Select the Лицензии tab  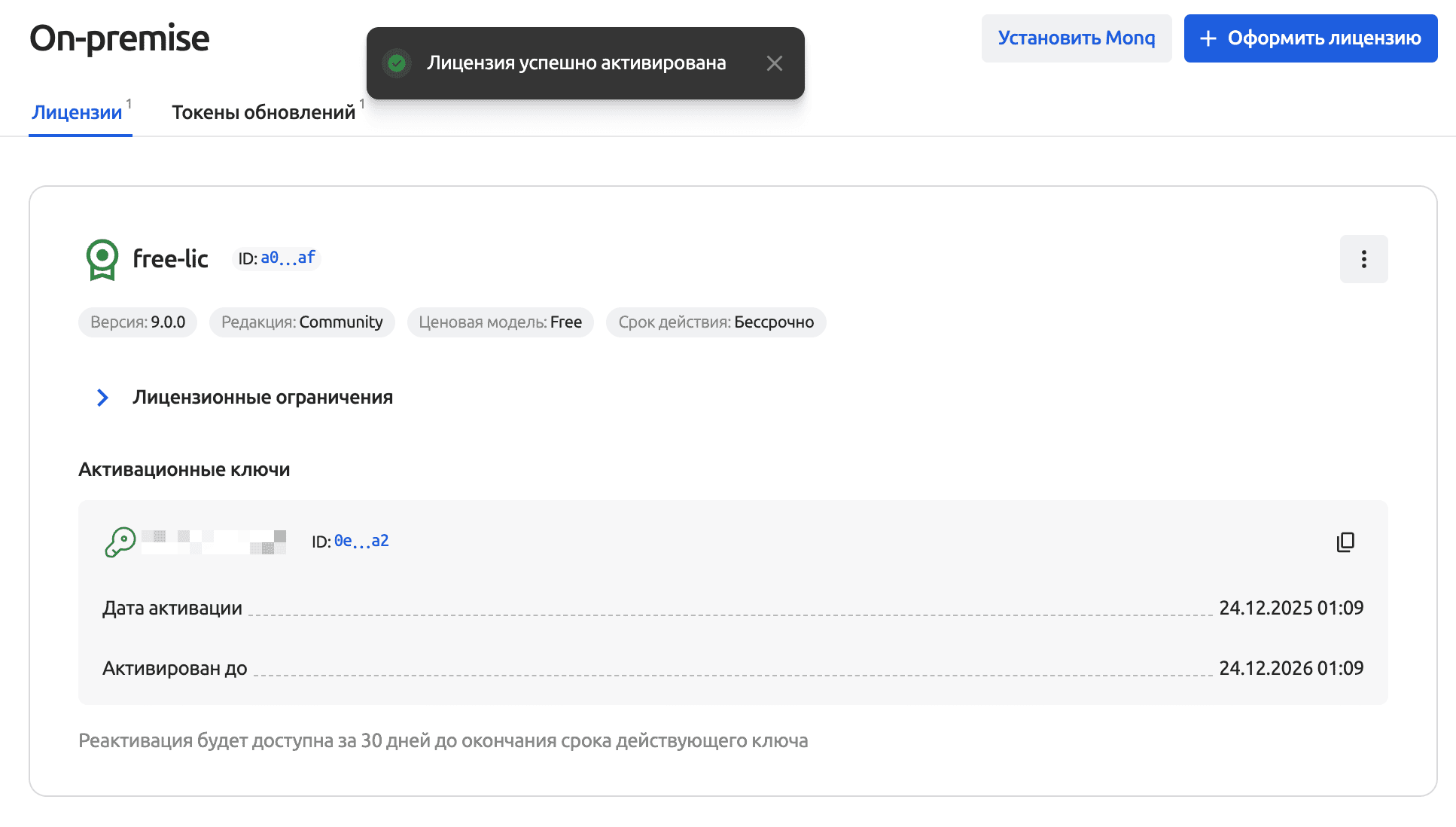77,112
